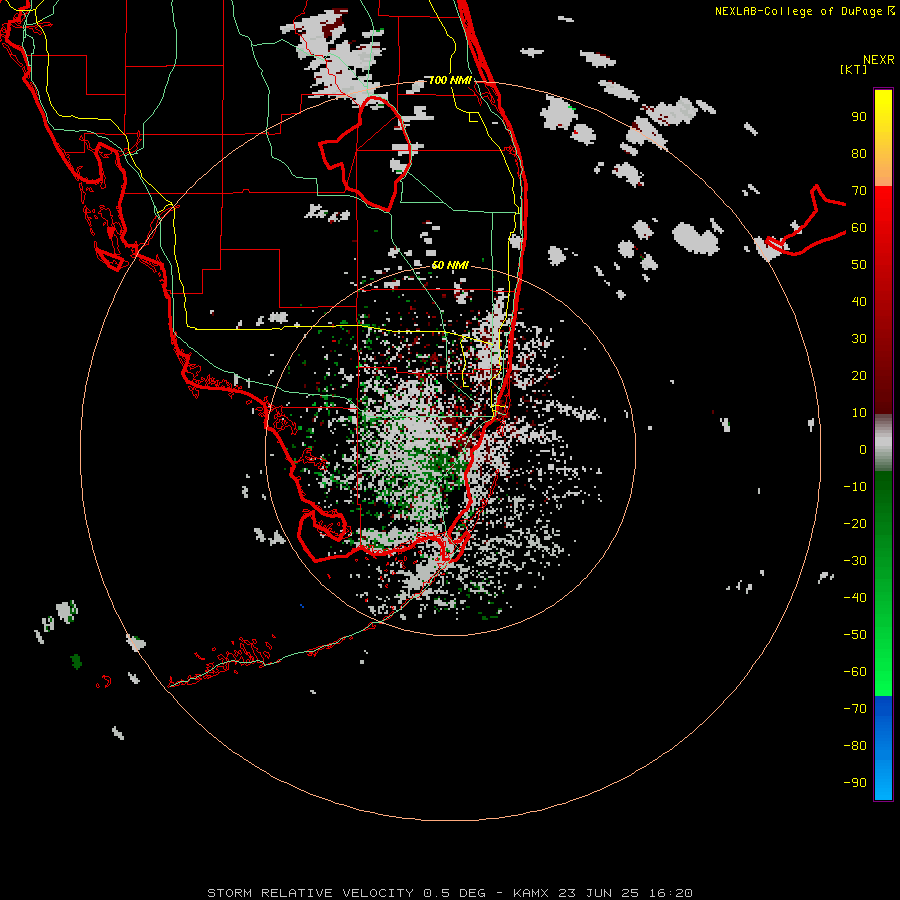900x900 pixels.
Task: Select the 10 value on velocity scale
Action: coord(859,413)
